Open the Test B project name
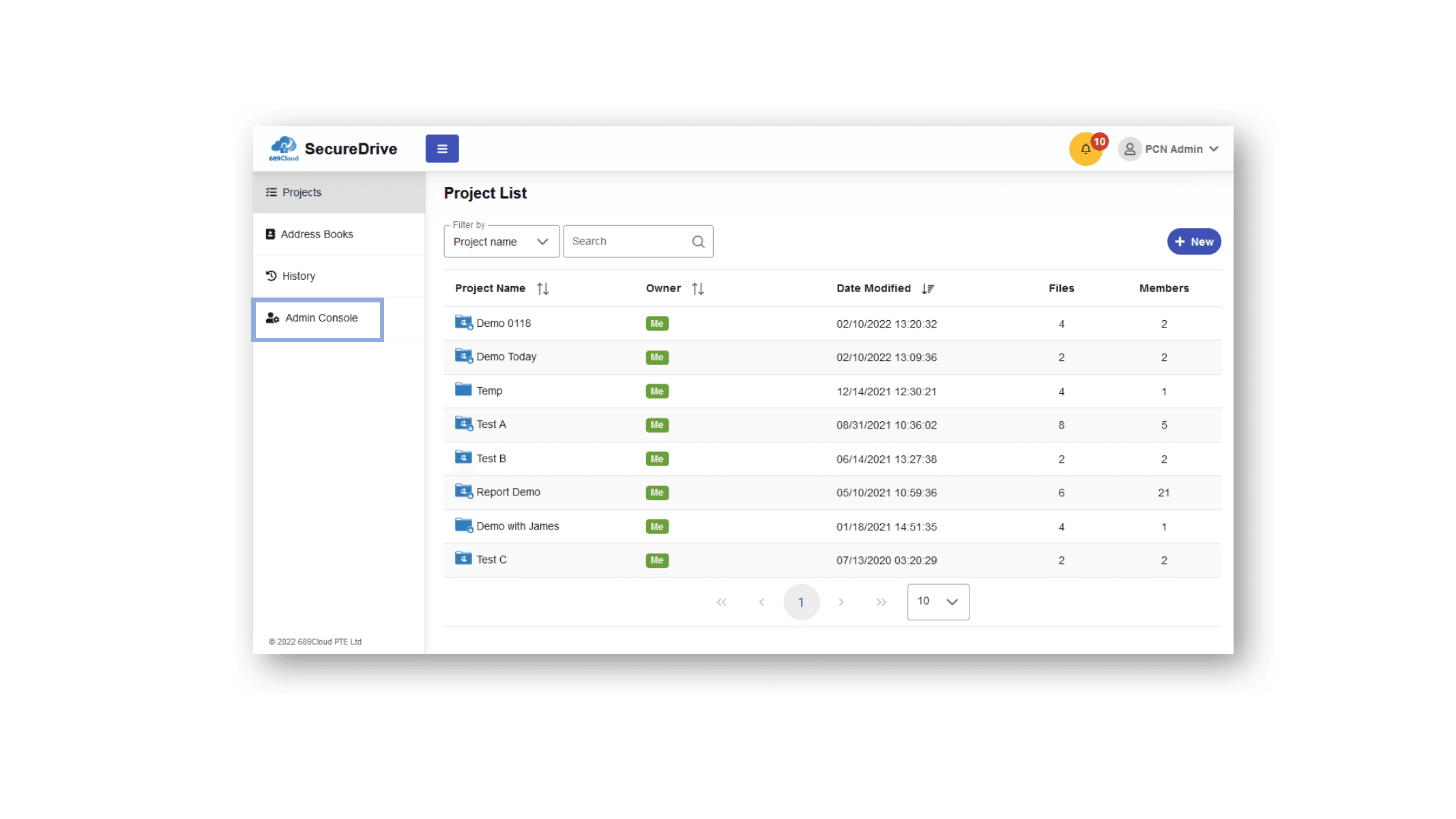Image resolution: width=1456 pixels, height=819 pixels. coord(491,459)
